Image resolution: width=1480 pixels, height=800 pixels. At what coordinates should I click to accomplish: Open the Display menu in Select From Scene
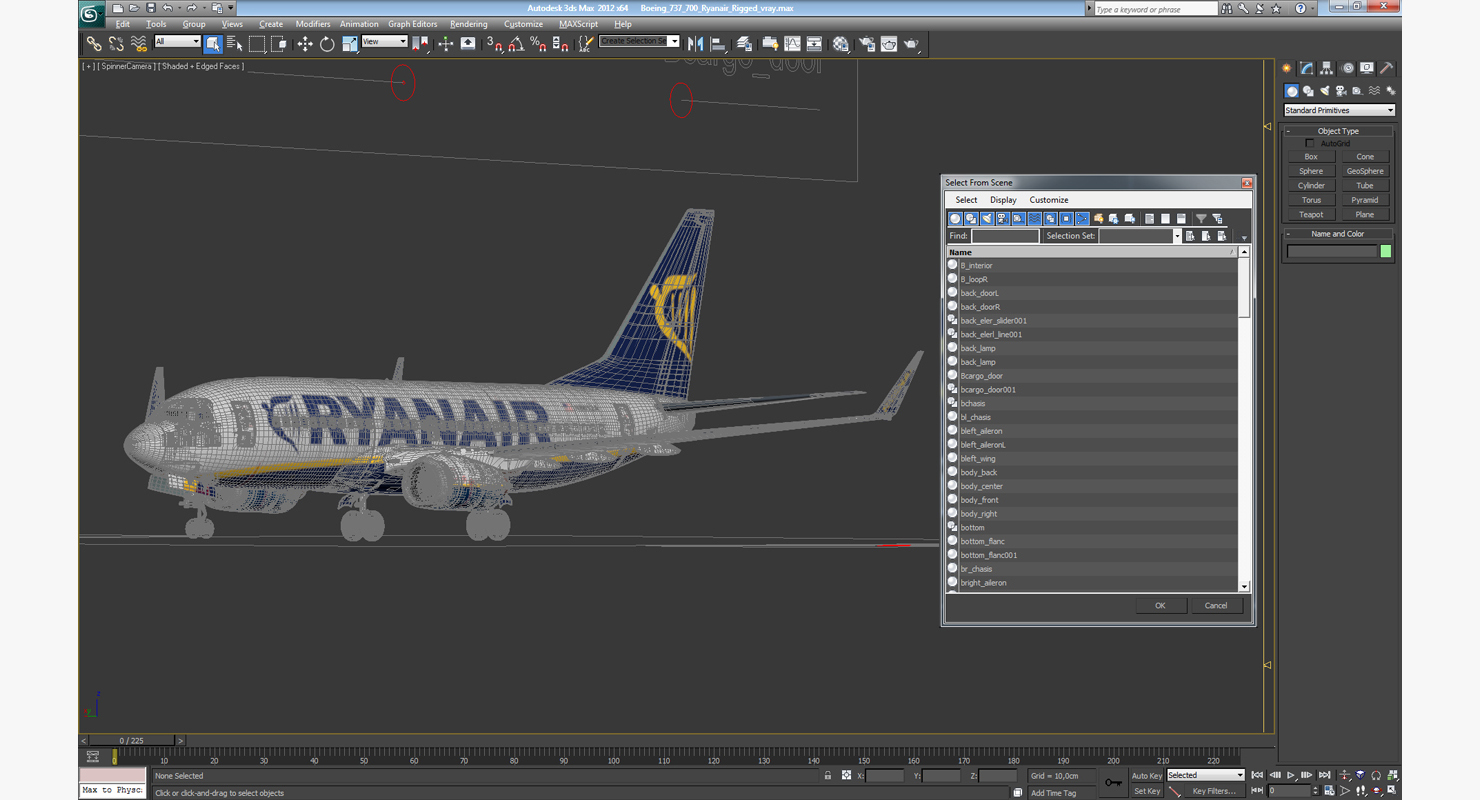pos(1003,200)
